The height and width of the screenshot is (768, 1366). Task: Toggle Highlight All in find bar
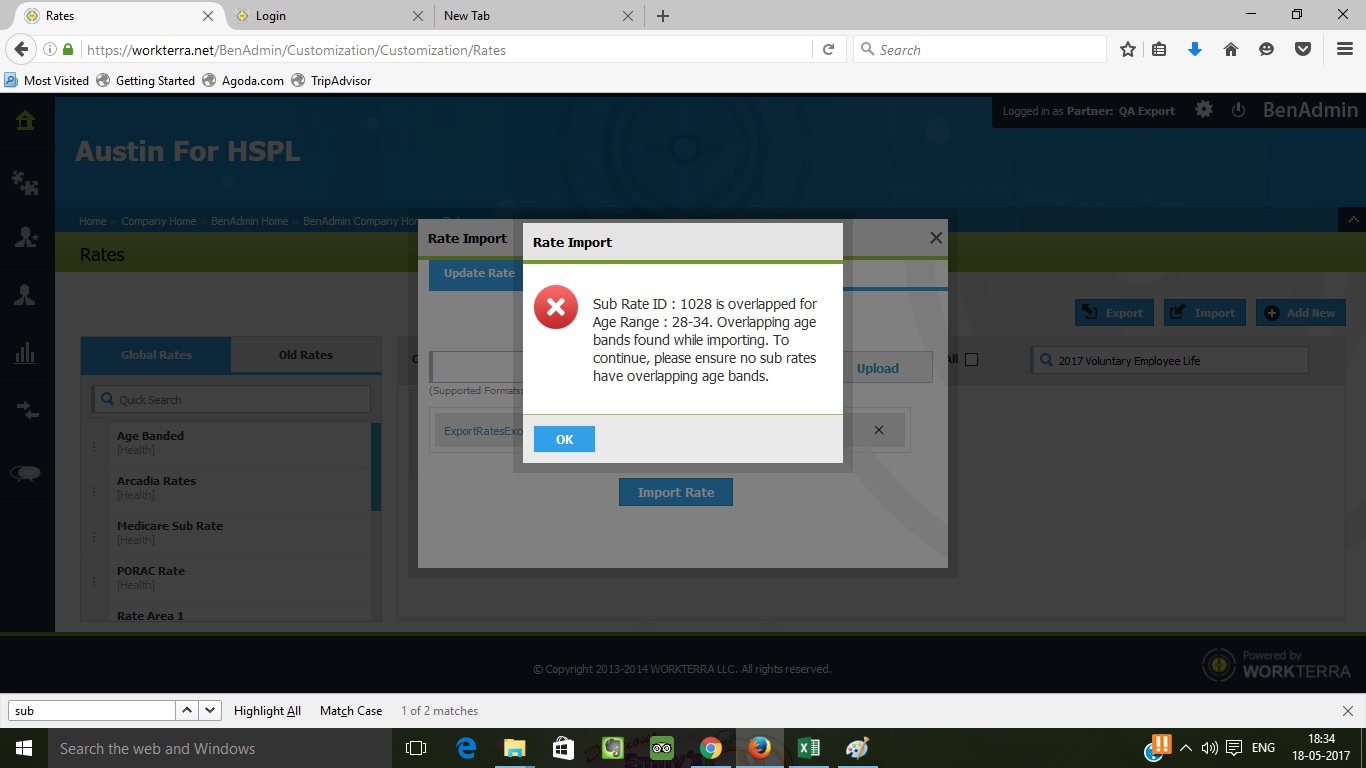tap(267, 711)
